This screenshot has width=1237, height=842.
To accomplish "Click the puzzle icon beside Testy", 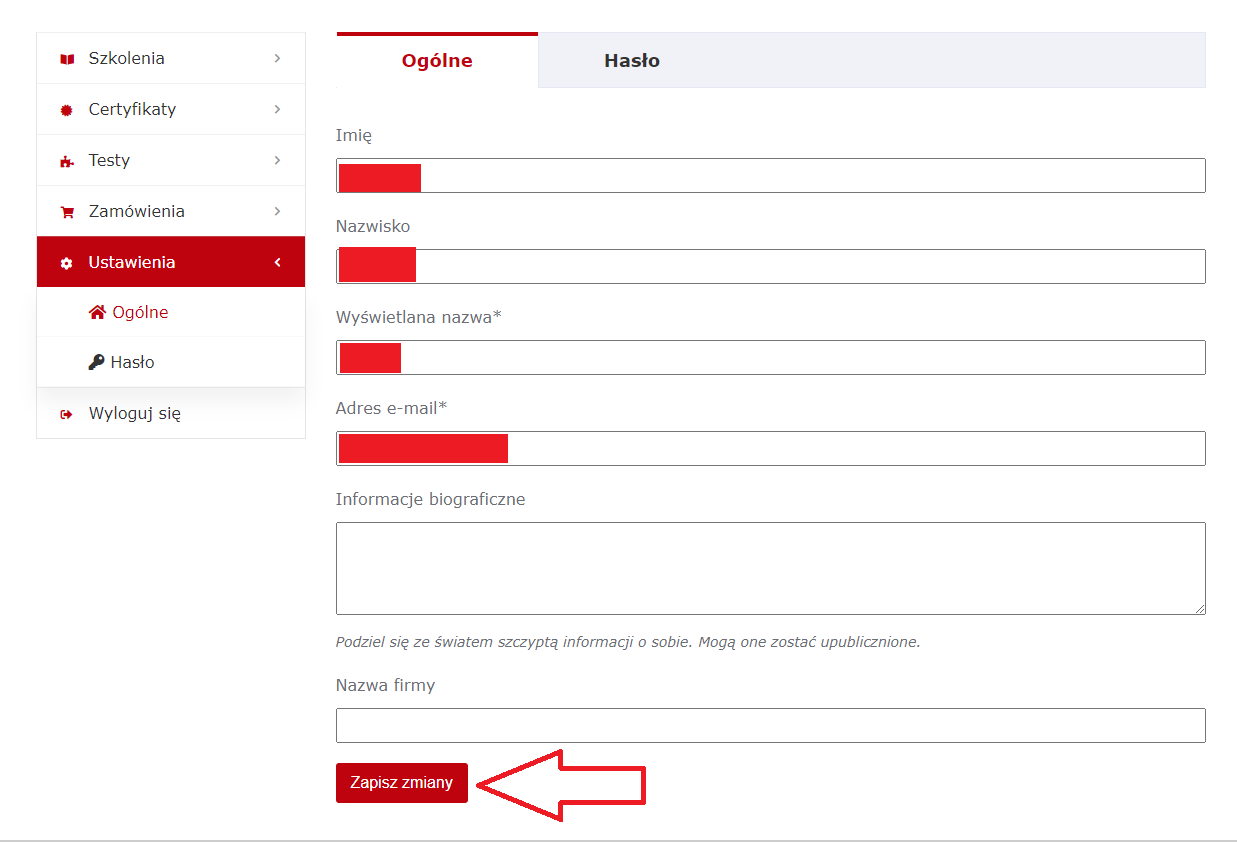I will pyautogui.click(x=67, y=161).
